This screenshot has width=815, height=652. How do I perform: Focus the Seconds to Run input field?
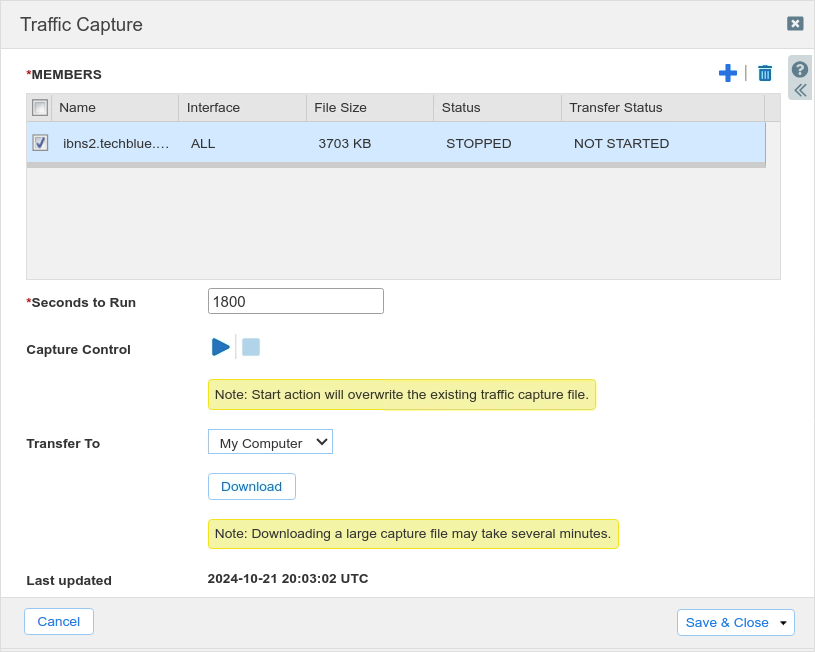(296, 301)
